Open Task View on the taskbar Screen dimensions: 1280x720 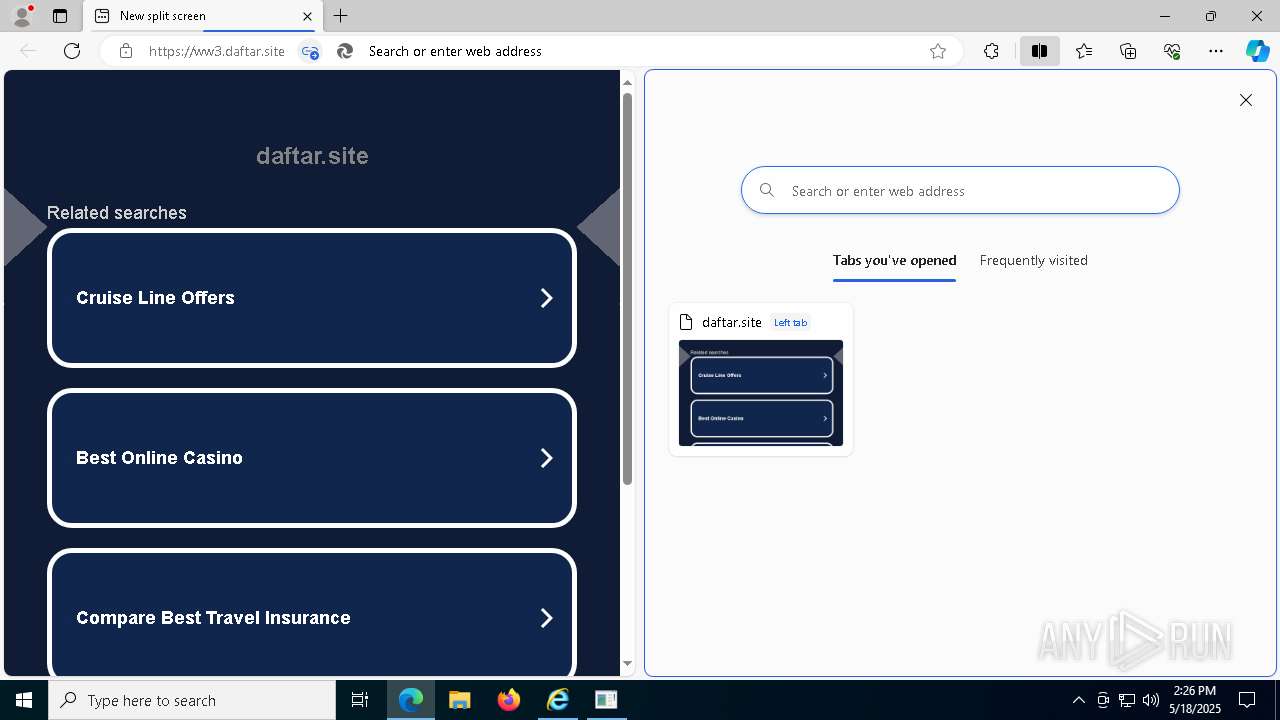click(x=360, y=700)
